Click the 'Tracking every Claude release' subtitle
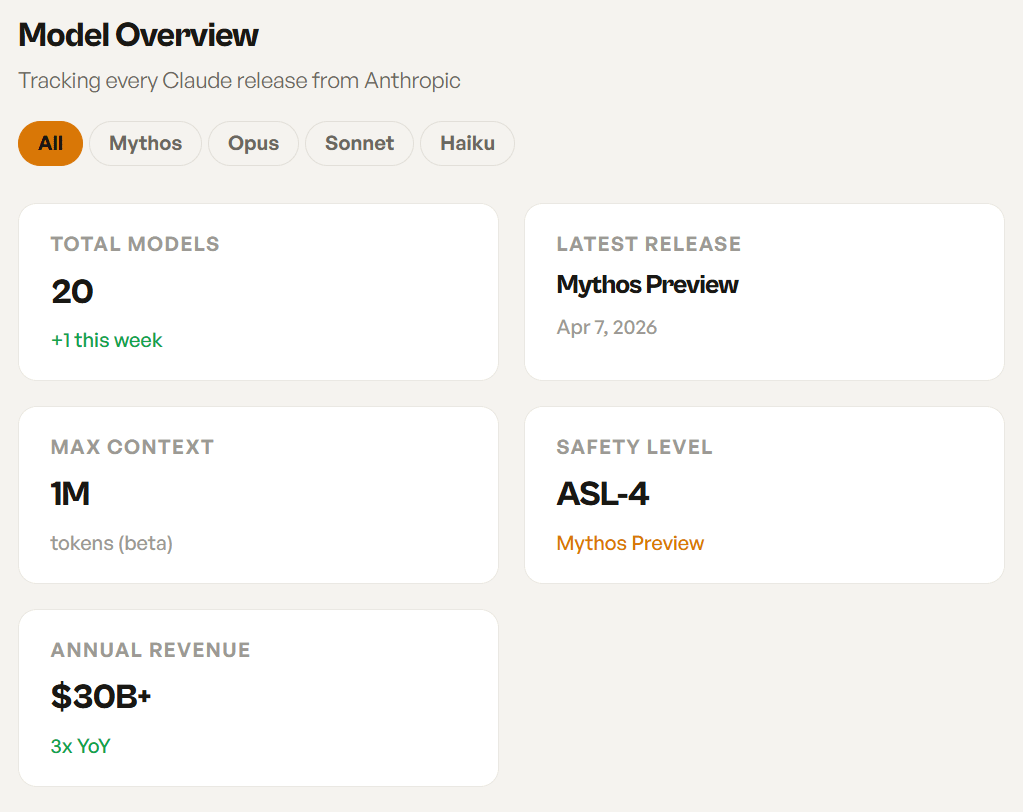Viewport: 1023px width, 812px height. pyautogui.click(x=239, y=81)
